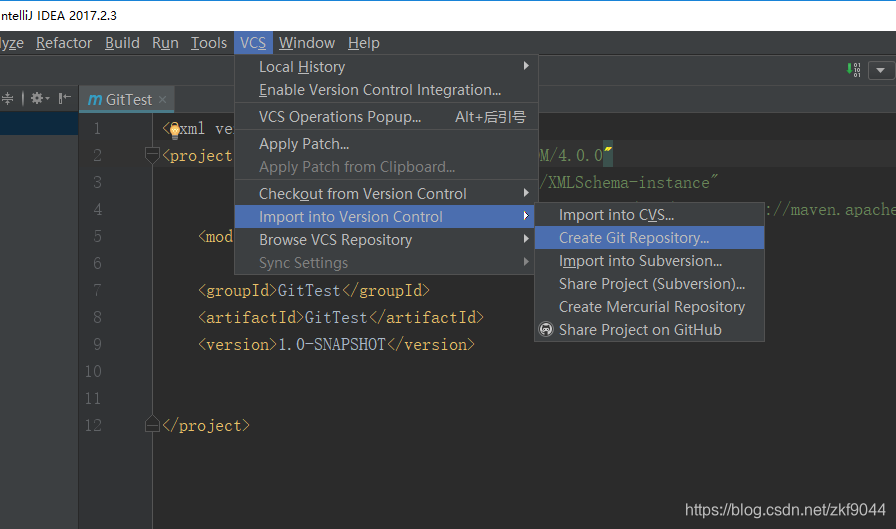Image resolution: width=896 pixels, height=529 pixels.
Task: Open the project view settings gear
Action: pos(39,98)
